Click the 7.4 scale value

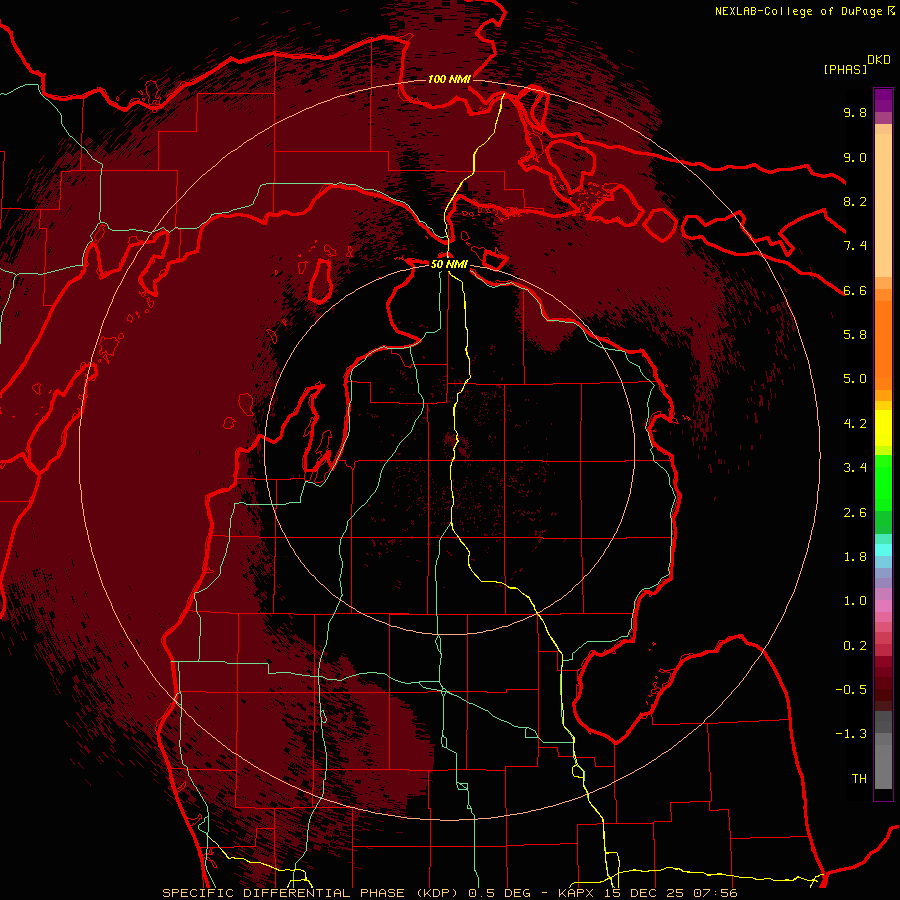click(x=855, y=246)
